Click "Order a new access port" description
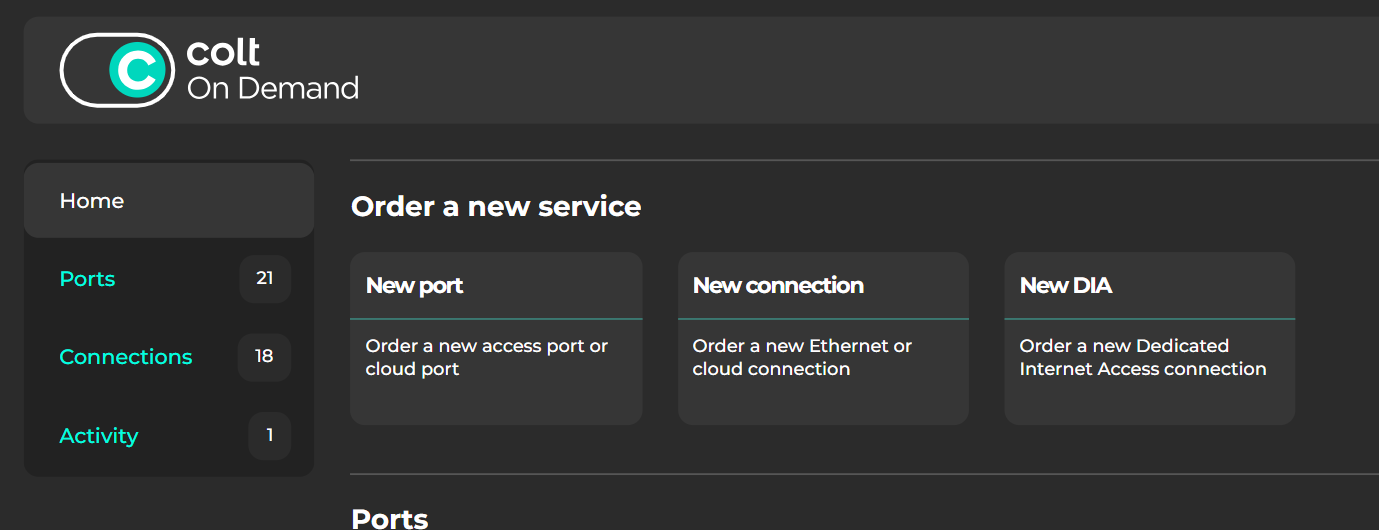1379x530 pixels. point(487,357)
